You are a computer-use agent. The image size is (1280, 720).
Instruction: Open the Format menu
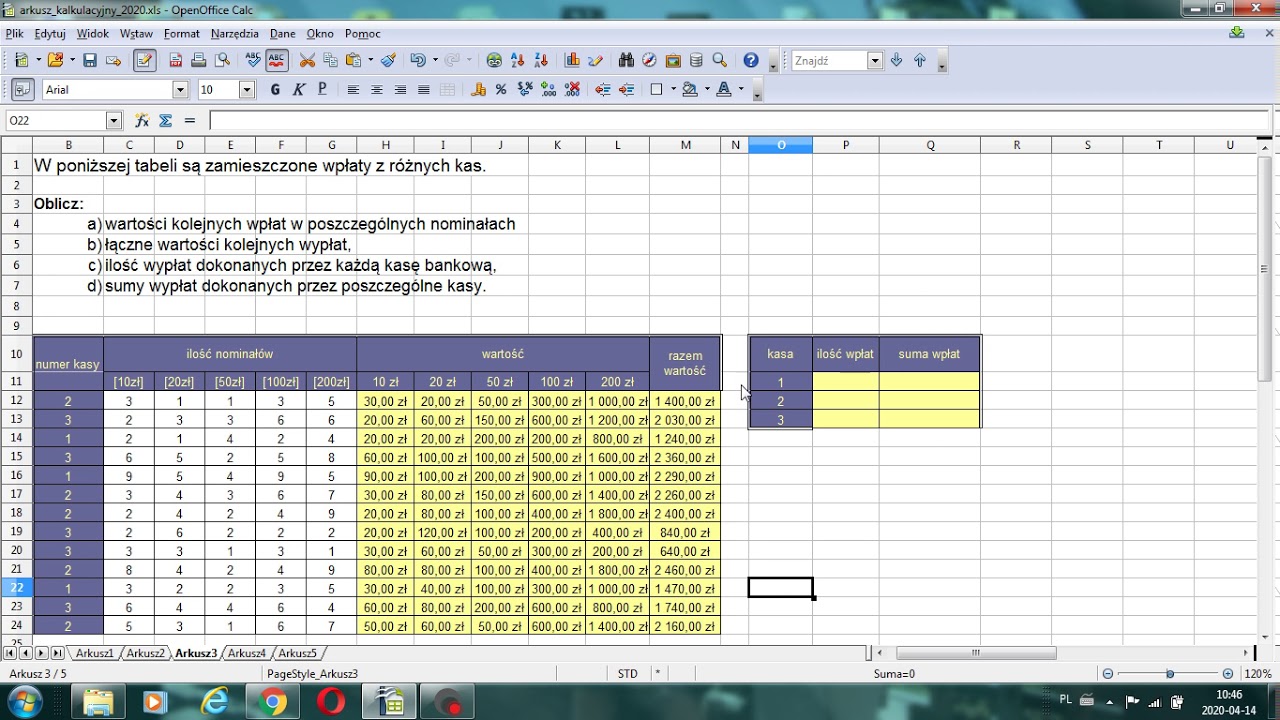tap(182, 34)
